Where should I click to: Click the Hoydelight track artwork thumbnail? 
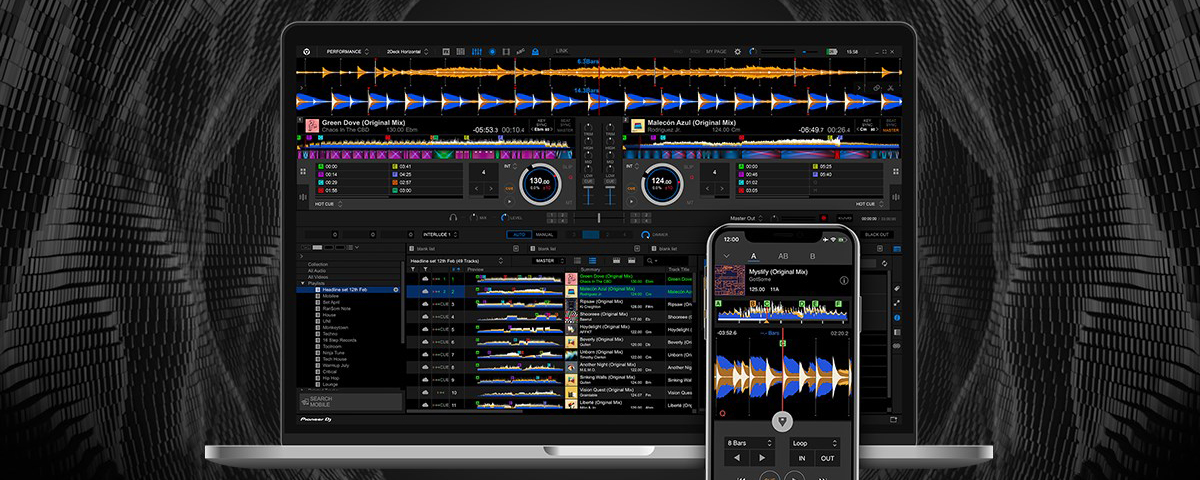tap(572, 329)
